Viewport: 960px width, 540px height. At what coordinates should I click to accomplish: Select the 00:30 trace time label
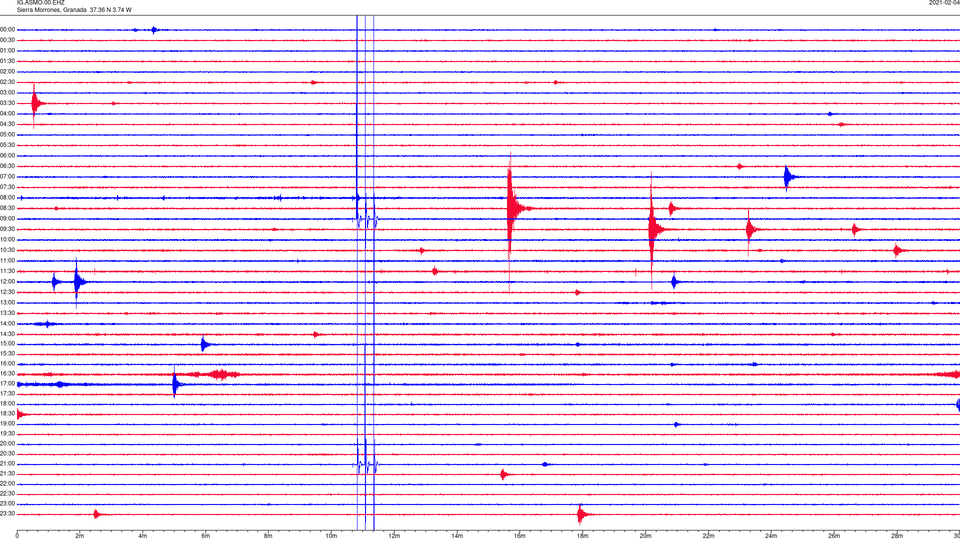point(7,40)
